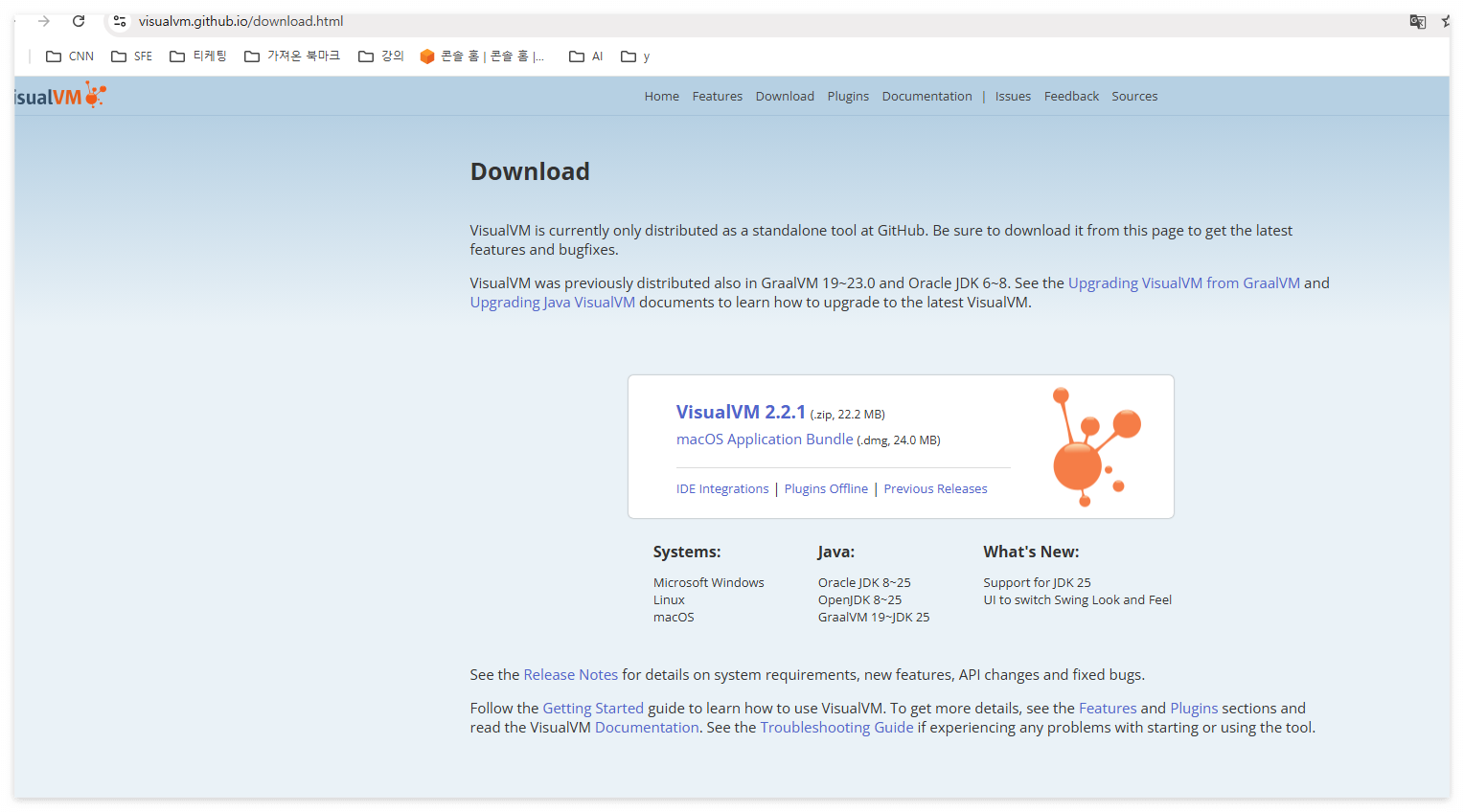Click the "Java:" heading
This screenshot has height=812, width=1464.
[836, 553]
